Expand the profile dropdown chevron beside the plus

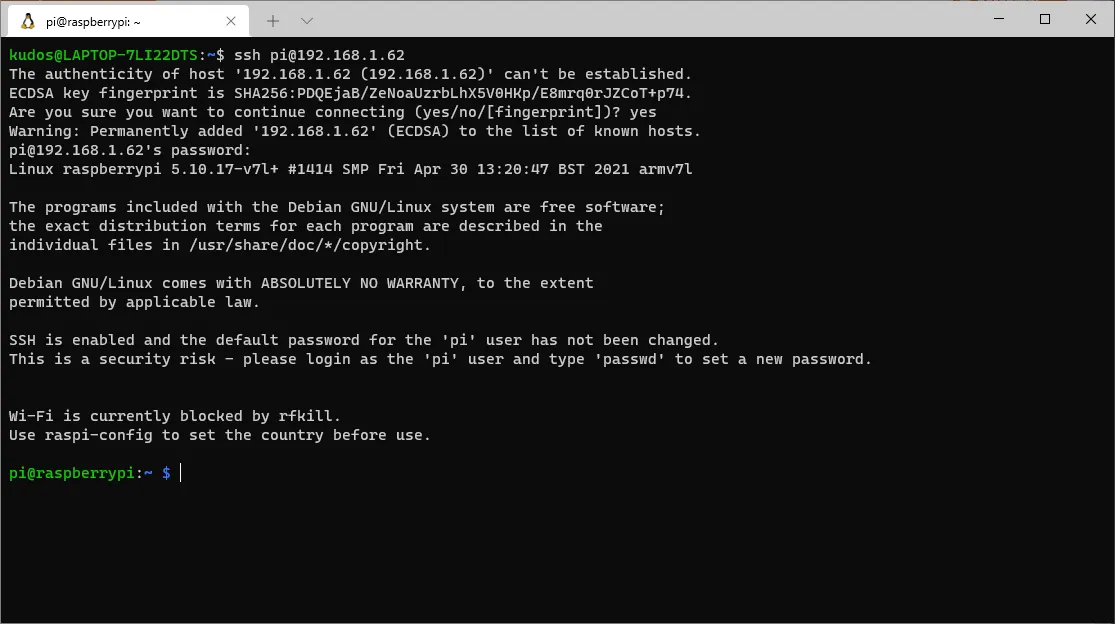point(306,21)
